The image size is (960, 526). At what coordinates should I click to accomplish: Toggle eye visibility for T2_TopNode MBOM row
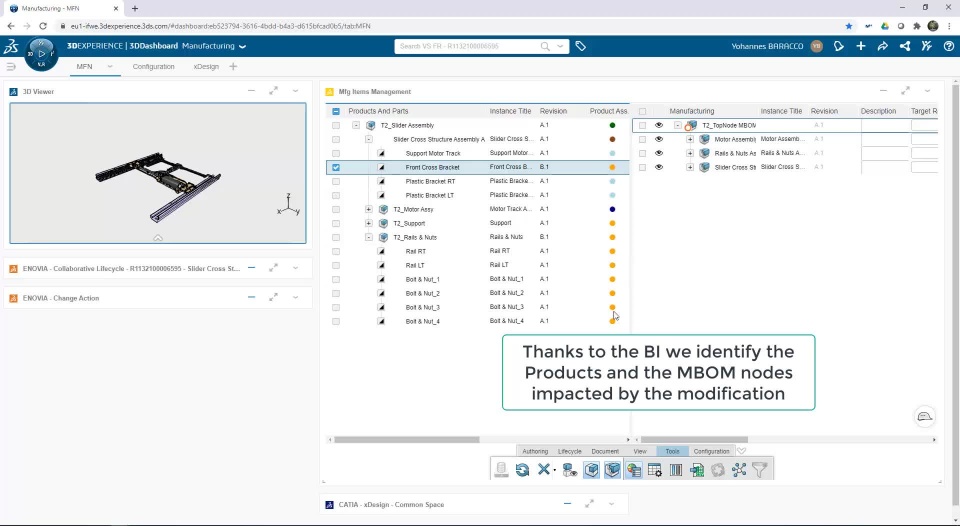tap(659, 125)
